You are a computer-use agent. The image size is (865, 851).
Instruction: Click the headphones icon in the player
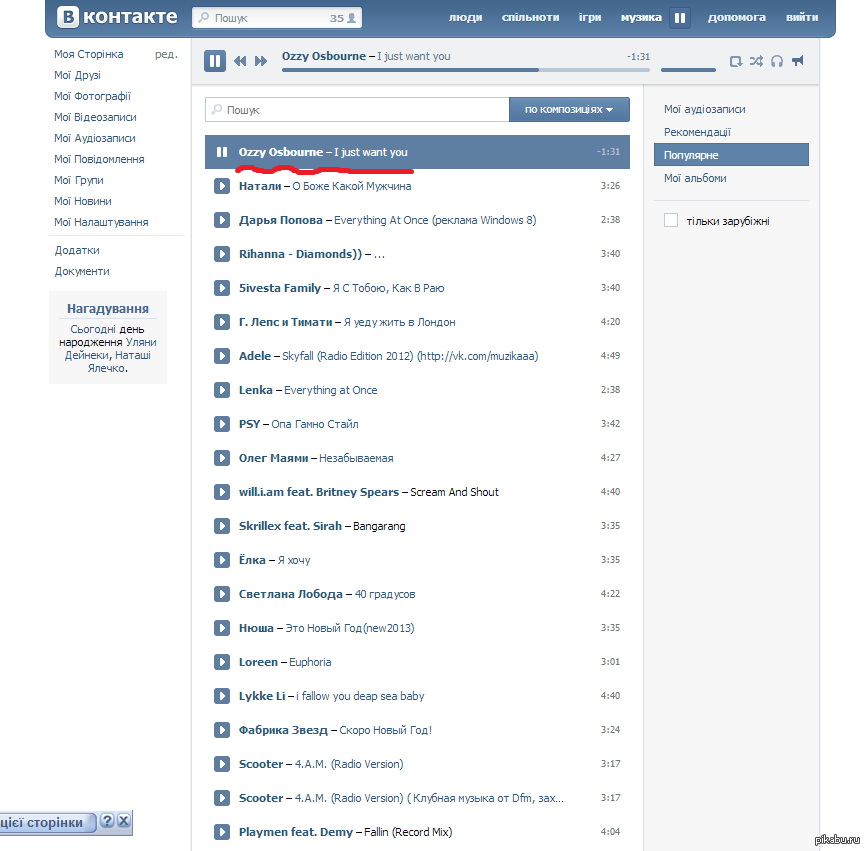click(777, 61)
